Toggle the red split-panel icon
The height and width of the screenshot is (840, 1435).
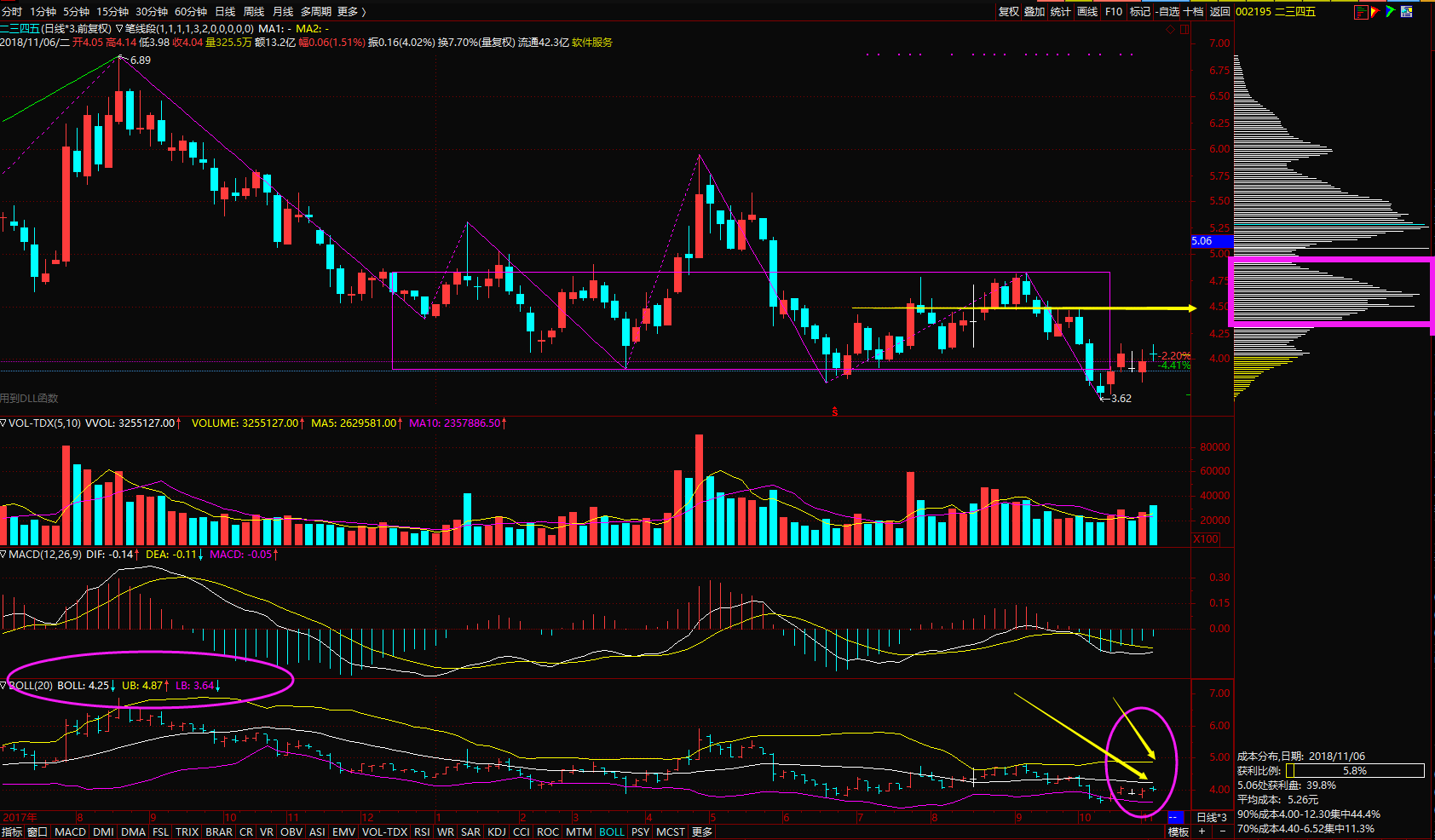(x=1184, y=30)
